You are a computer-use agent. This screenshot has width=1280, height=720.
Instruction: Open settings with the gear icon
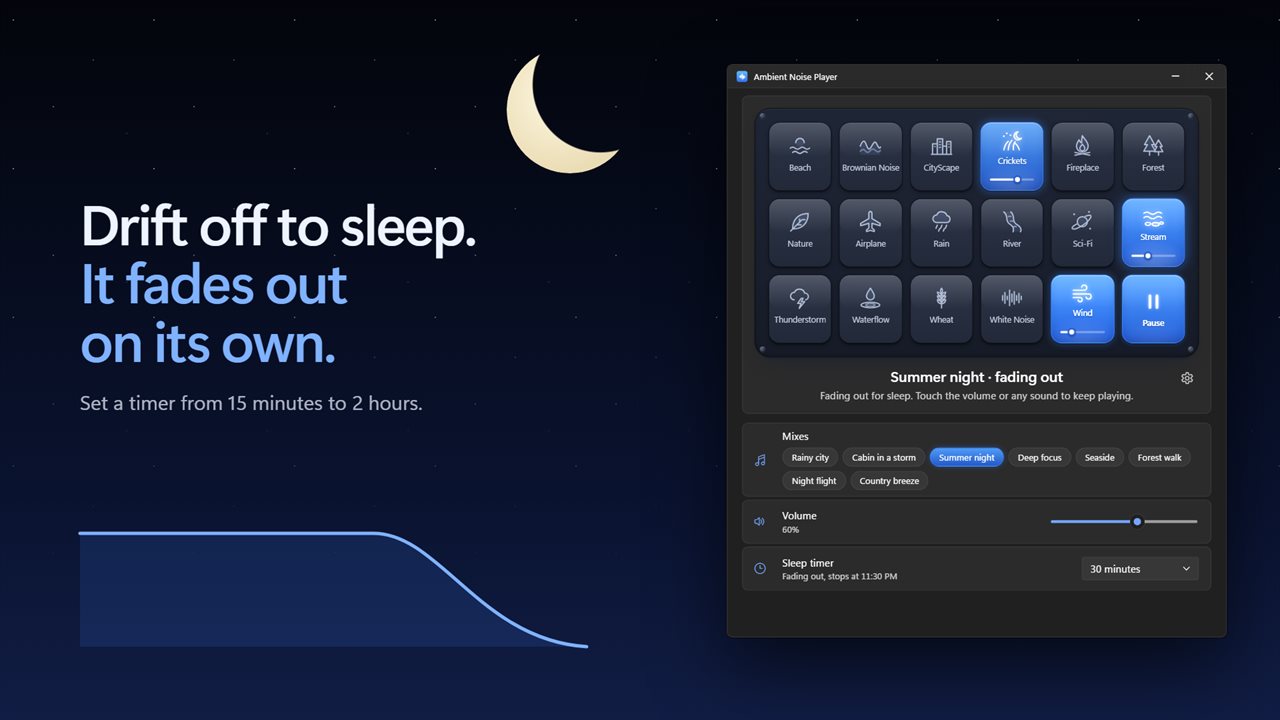[x=1187, y=378]
